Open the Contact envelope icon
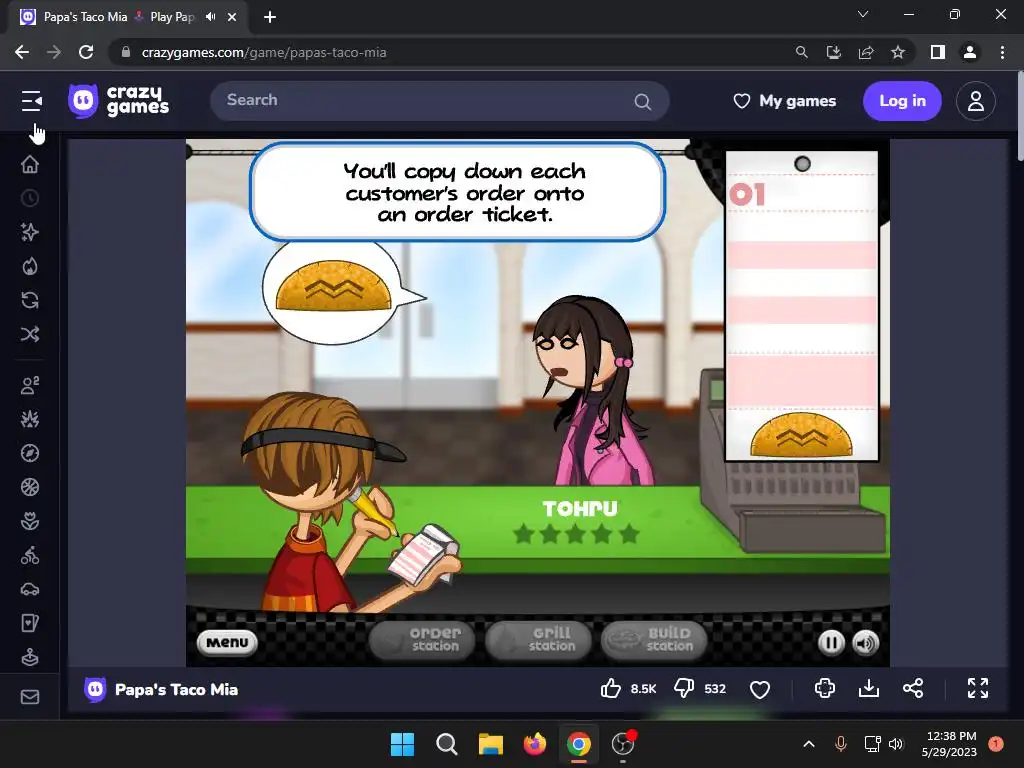1024x768 pixels. pyautogui.click(x=30, y=697)
